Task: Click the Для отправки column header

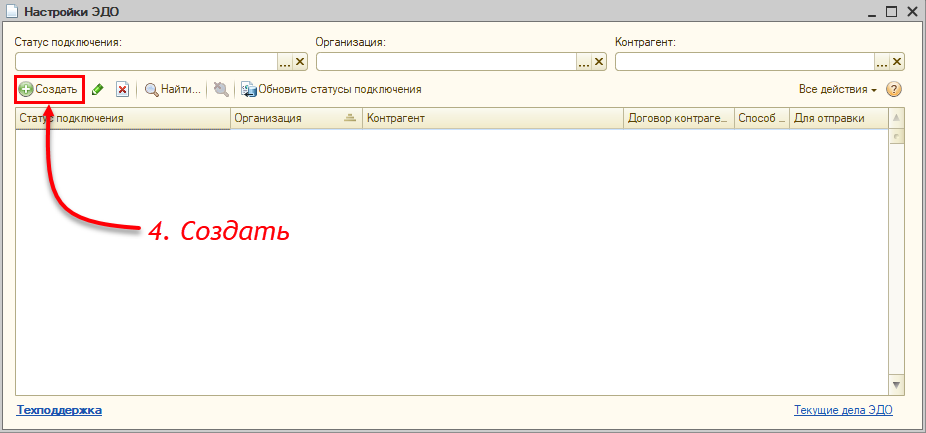Action: pos(839,118)
